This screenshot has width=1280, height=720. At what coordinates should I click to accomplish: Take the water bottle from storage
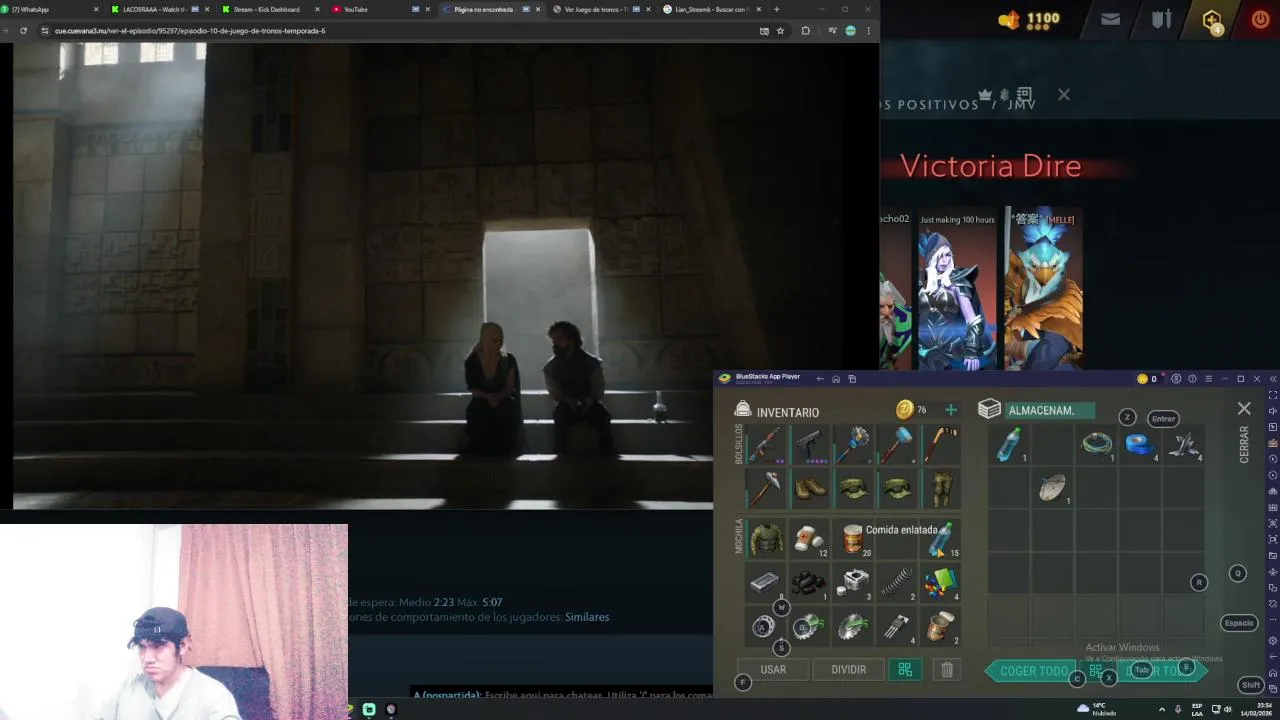tap(1009, 444)
